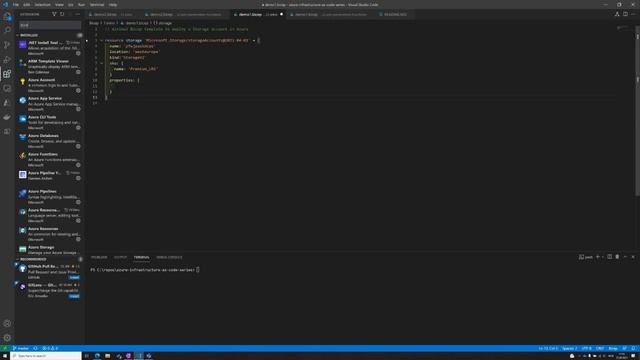Kill terminal with trash icon
The height and width of the screenshot is (360, 640).
[617, 257]
